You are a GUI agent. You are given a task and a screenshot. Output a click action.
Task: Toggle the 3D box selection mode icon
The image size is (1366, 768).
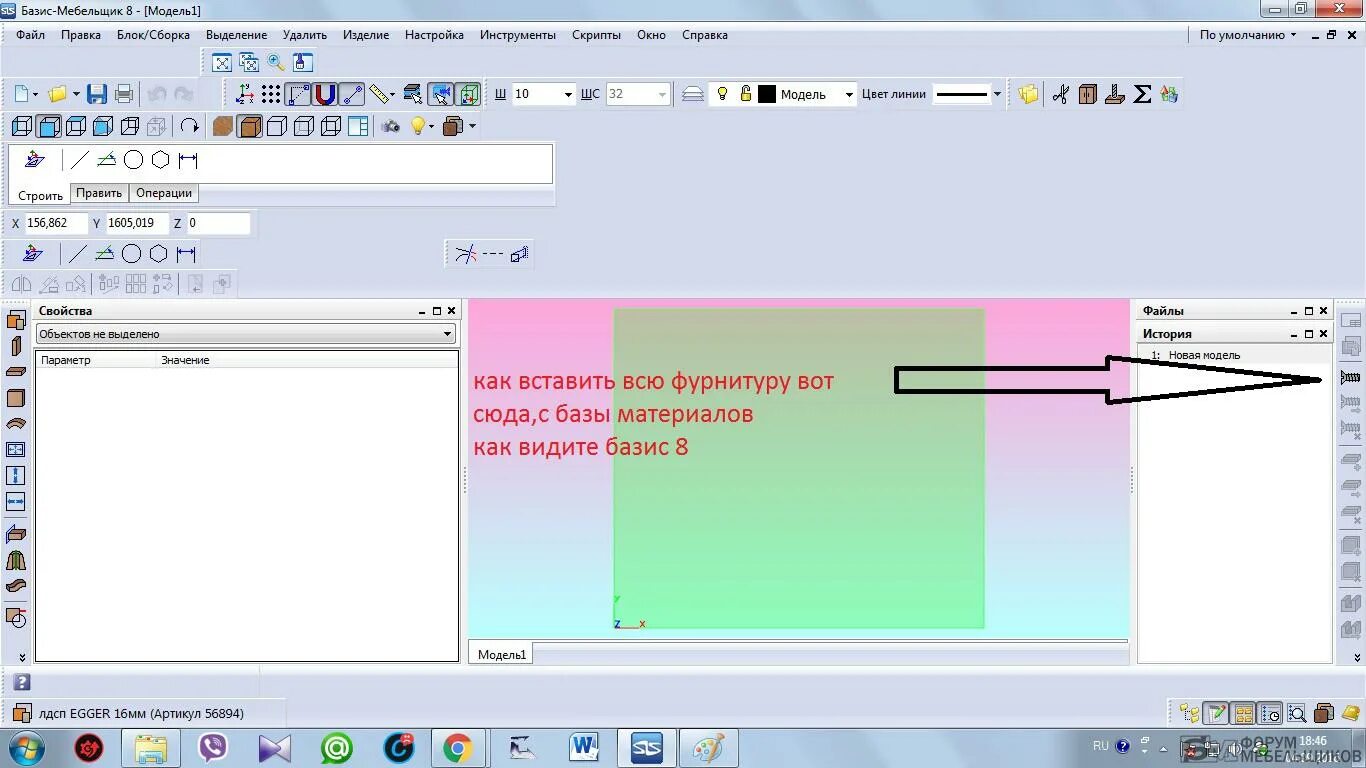pos(467,94)
